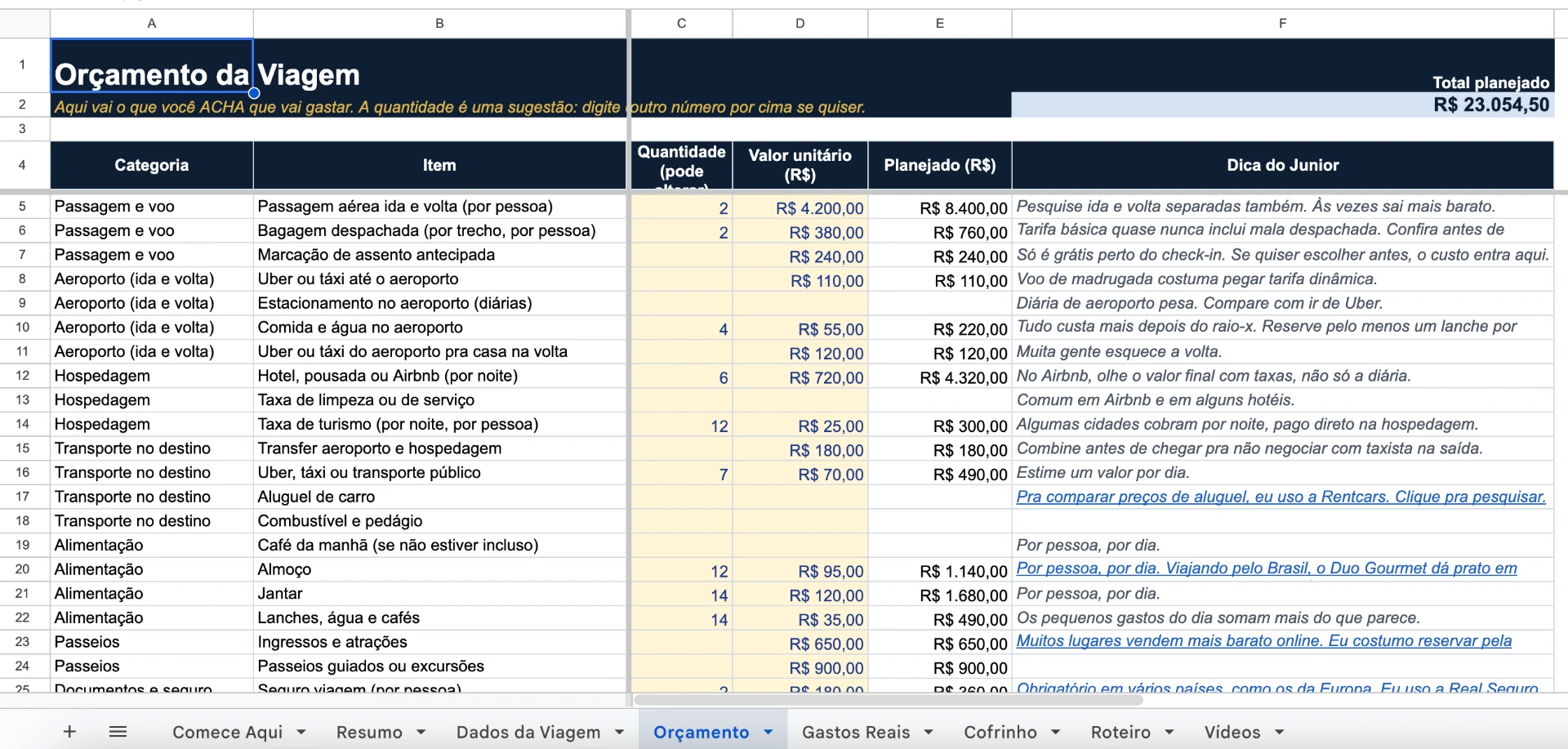Open the 'Muitos lugares vendem mais barato online' link
This screenshot has height=749, width=1568.
tap(1264, 641)
